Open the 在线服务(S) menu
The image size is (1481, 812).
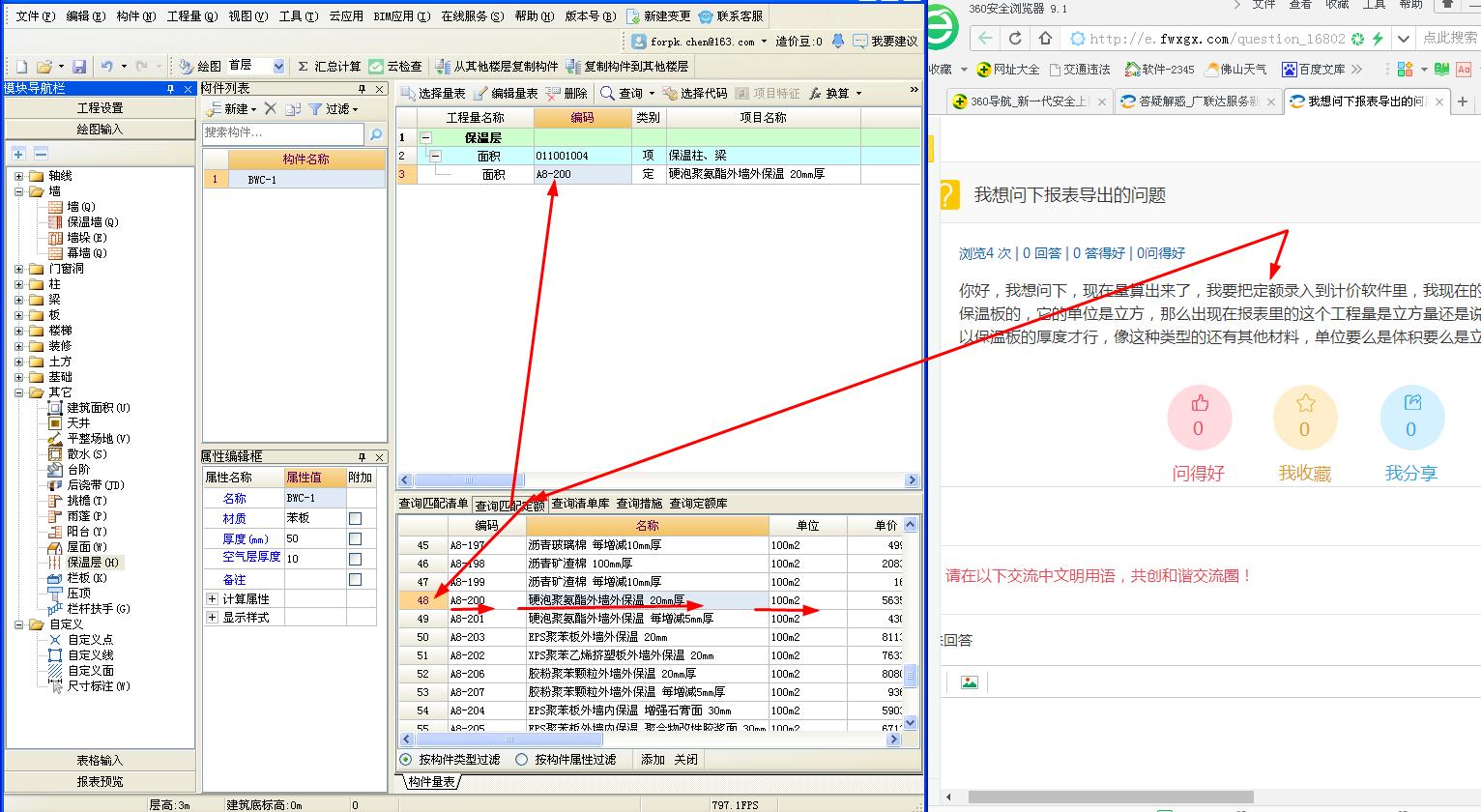point(472,16)
